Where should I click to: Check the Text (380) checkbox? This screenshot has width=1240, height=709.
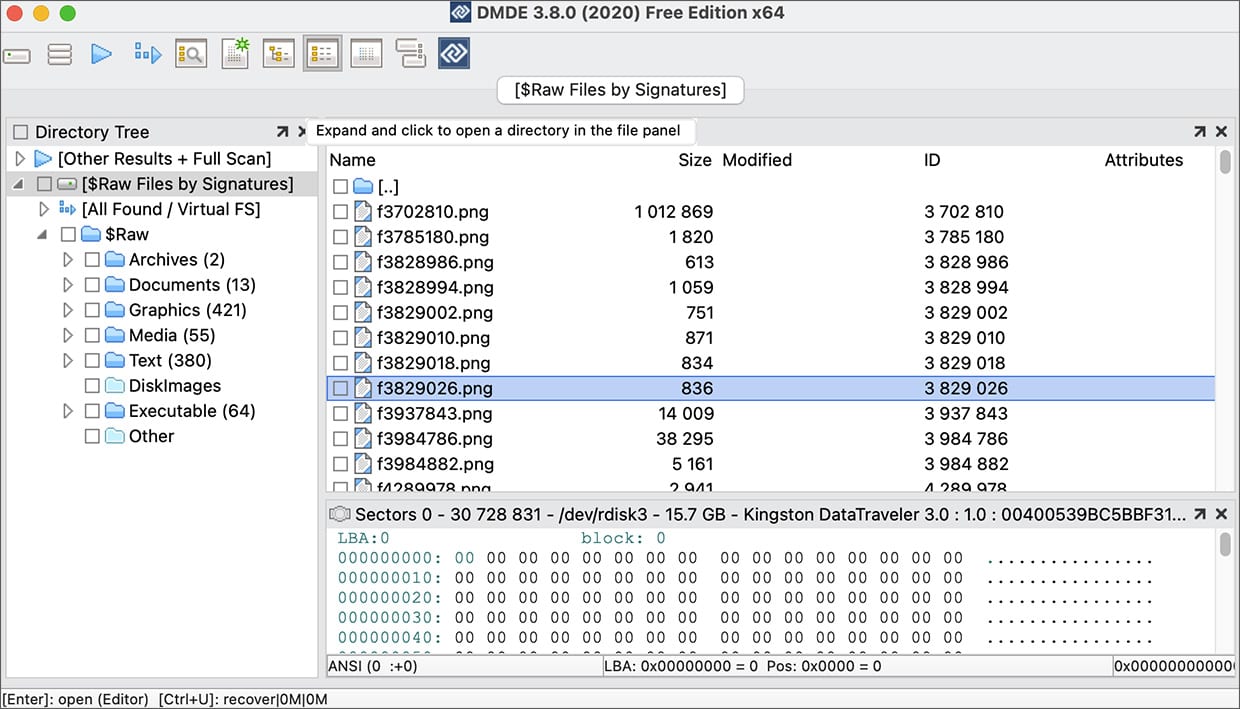92,360
